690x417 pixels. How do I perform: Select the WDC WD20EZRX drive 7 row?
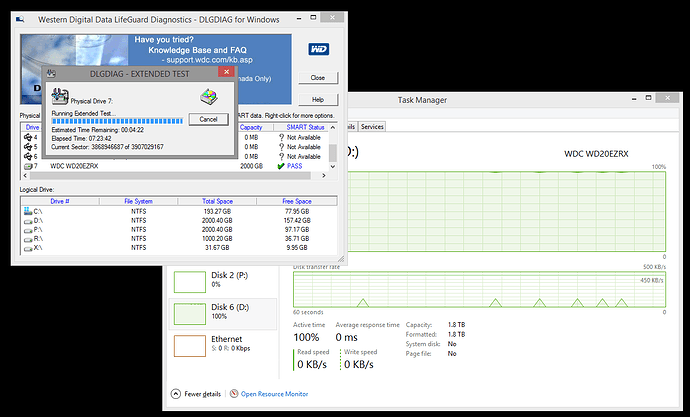(175, 166)
